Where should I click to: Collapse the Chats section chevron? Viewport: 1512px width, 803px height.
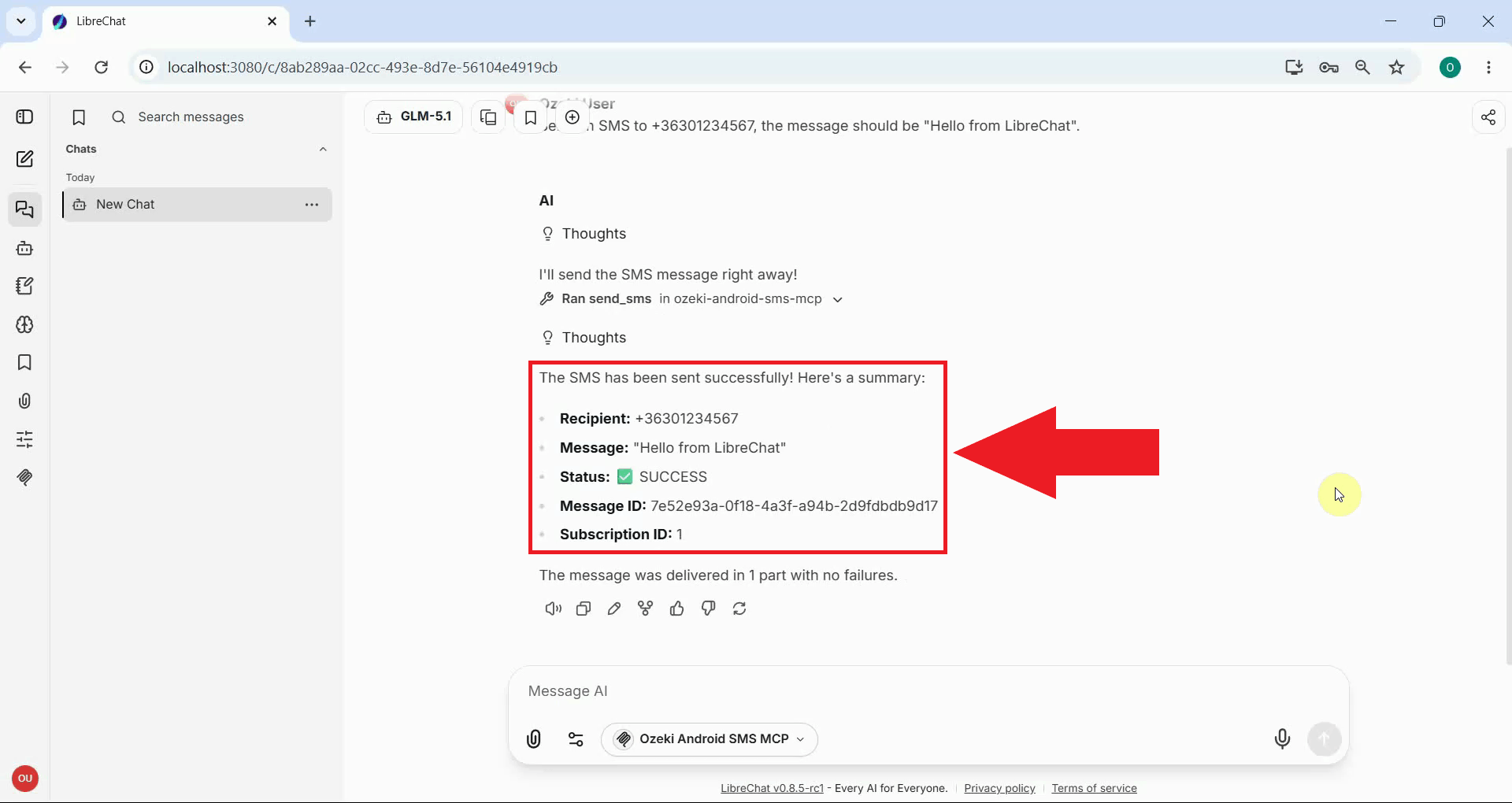tap(323, 150)
